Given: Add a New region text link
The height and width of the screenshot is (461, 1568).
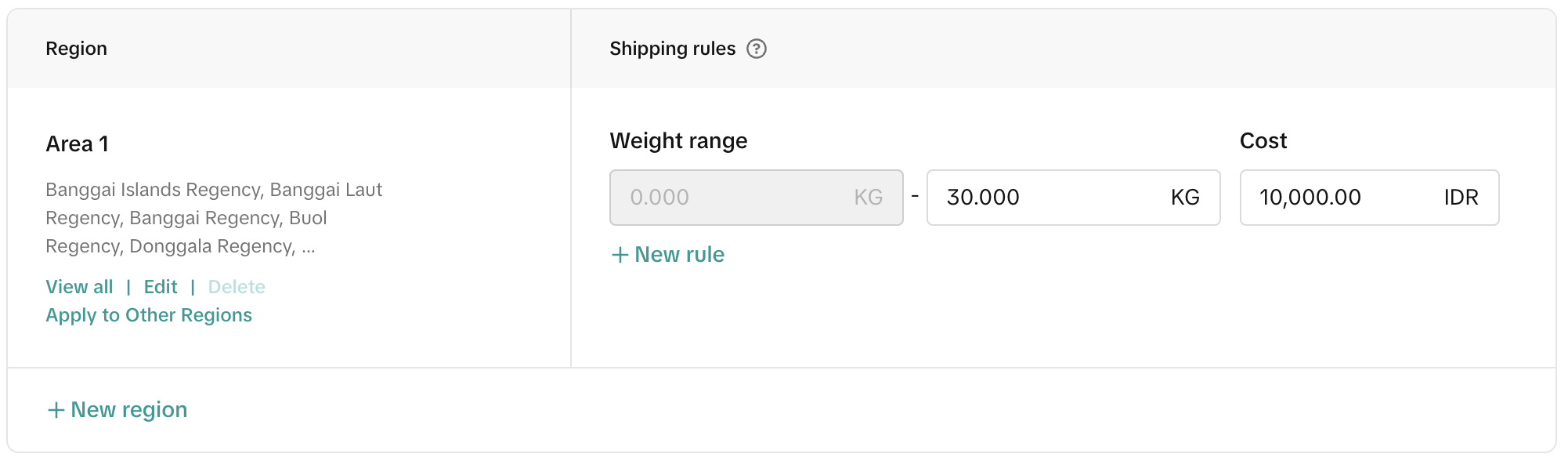Looking at the screenshot, I should (128, 410).
